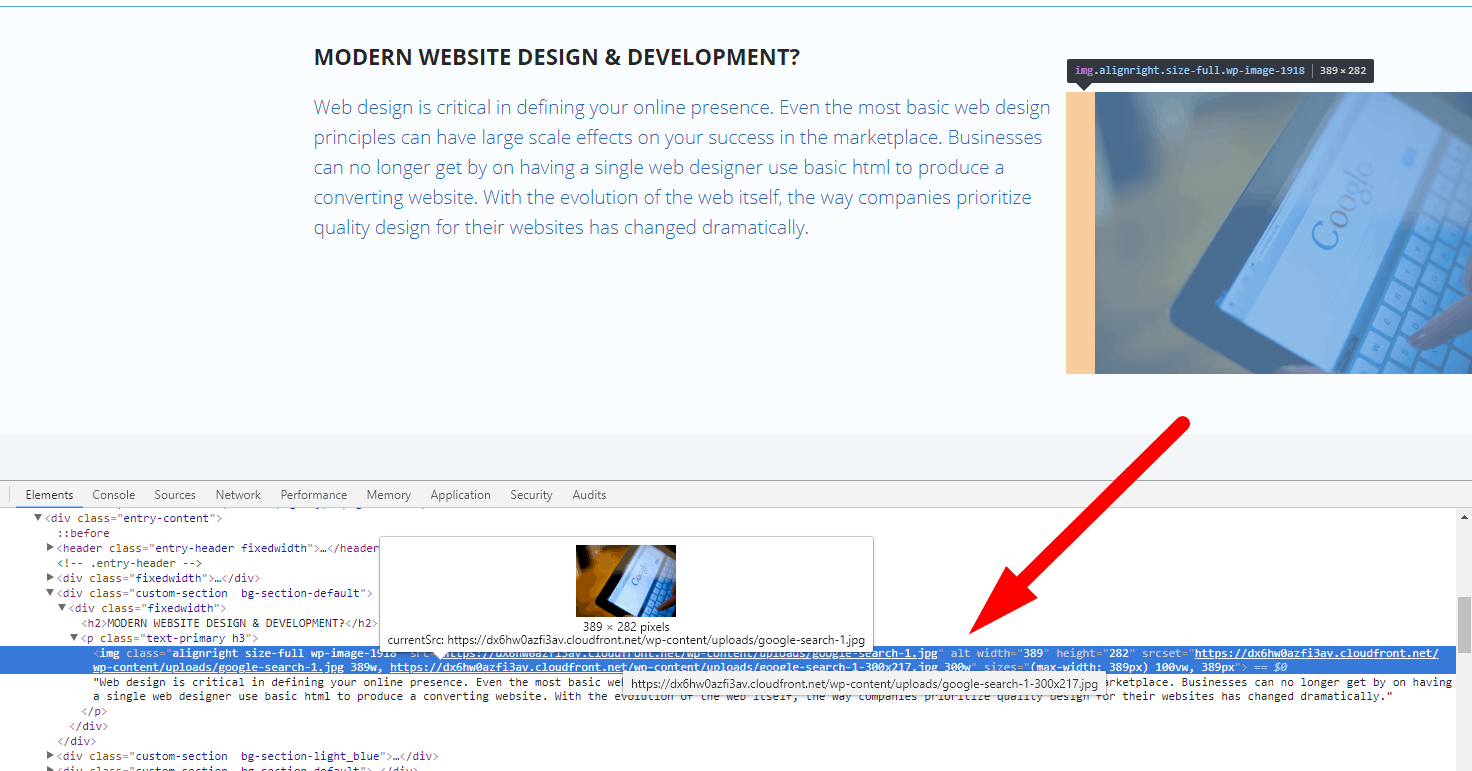1472x771 pixels.
Task: Click the image preview thumbnail in tooltip
Action: point(625,580)
